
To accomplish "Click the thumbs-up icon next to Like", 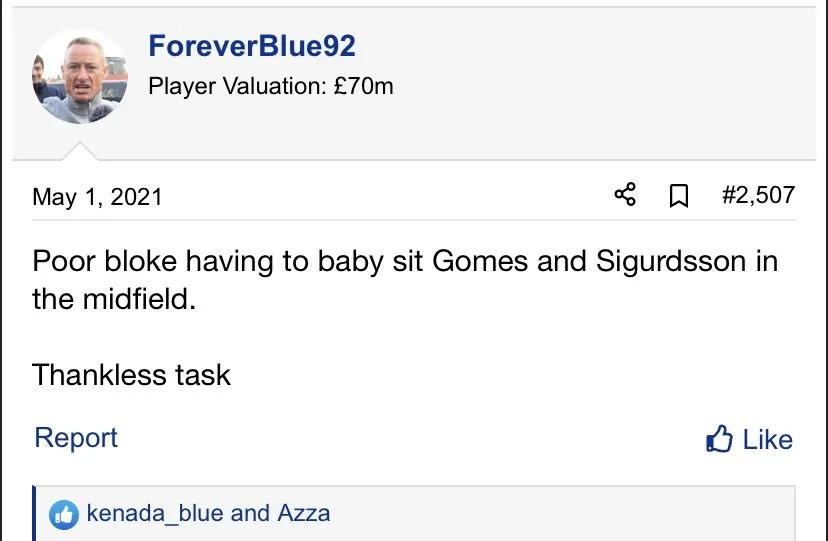I will point(719,440).
